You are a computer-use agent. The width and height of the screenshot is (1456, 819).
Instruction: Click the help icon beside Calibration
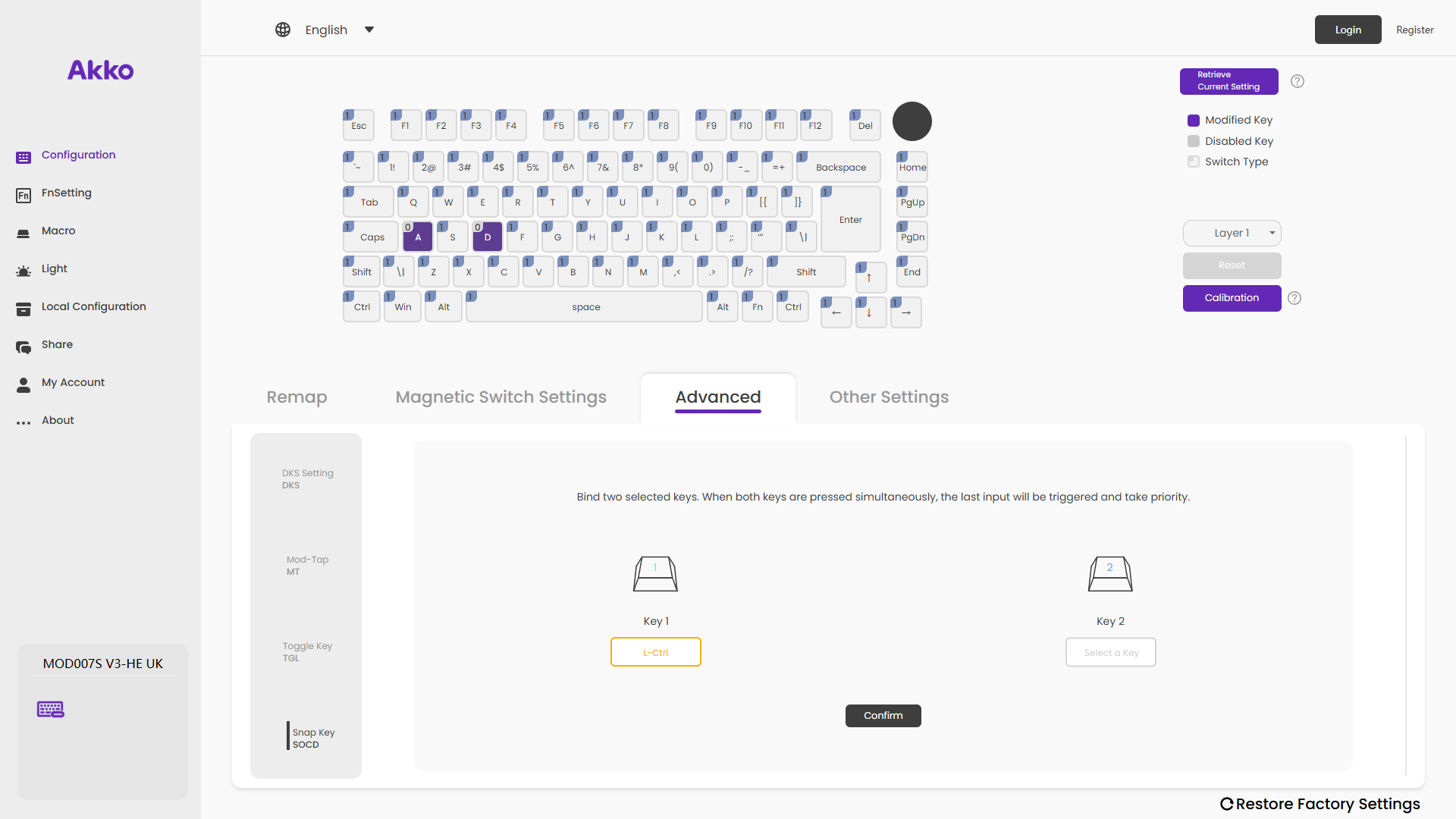point(1294,298)
